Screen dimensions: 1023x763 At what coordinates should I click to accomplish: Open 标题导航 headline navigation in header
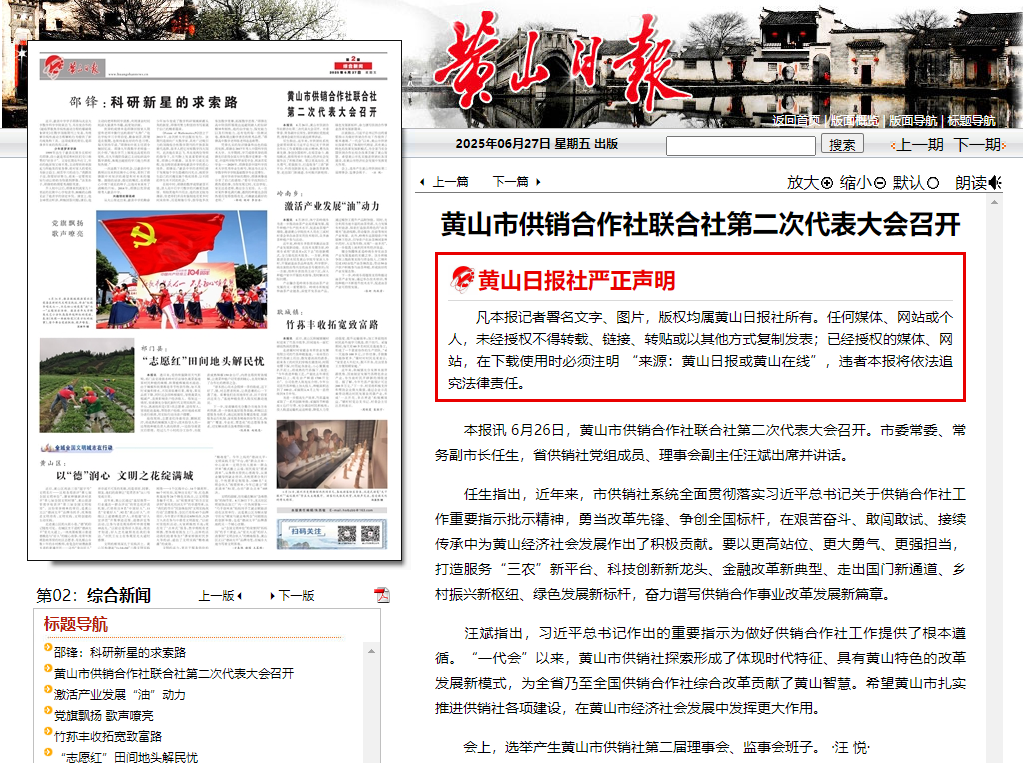[971, 121]
